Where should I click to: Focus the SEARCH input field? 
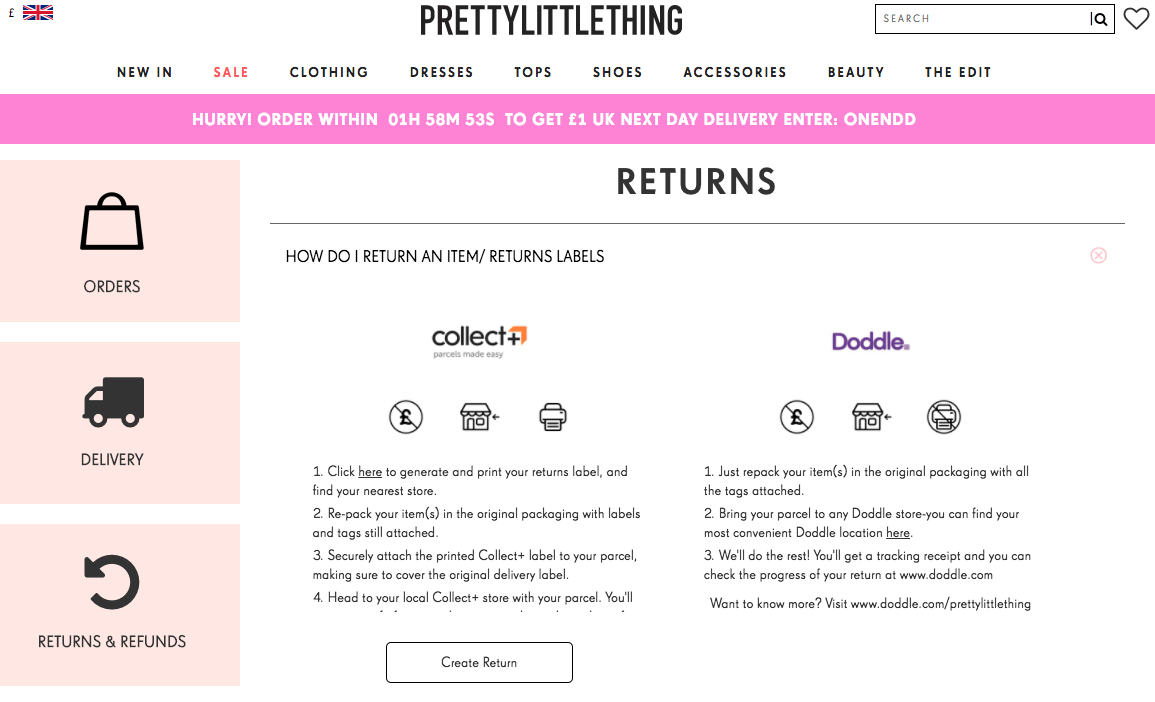pyautogui.click(x=983, y=19)
